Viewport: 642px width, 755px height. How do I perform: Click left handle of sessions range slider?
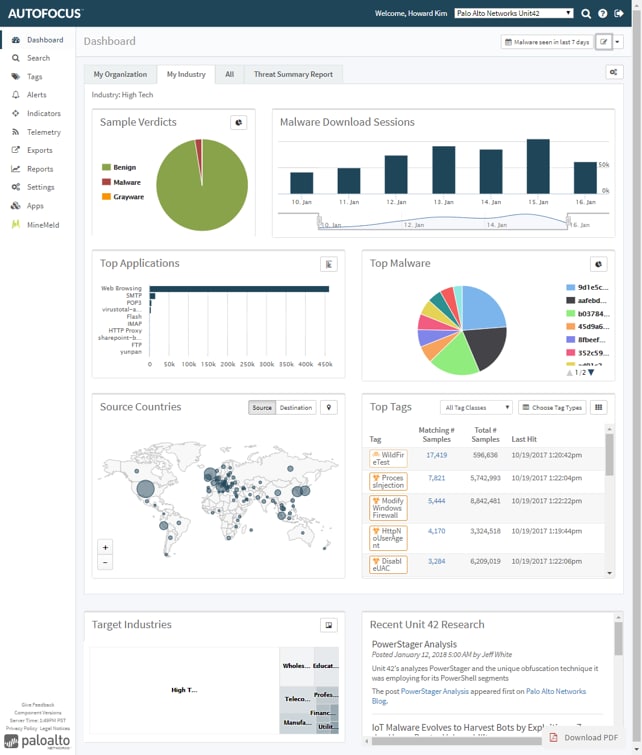pos(319,221)
